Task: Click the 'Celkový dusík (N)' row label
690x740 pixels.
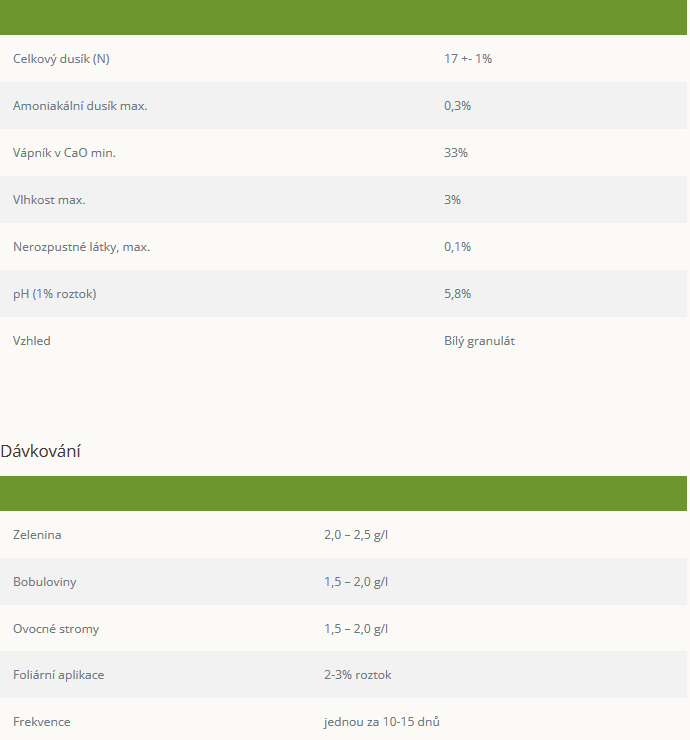Action: tap(61, 59)
